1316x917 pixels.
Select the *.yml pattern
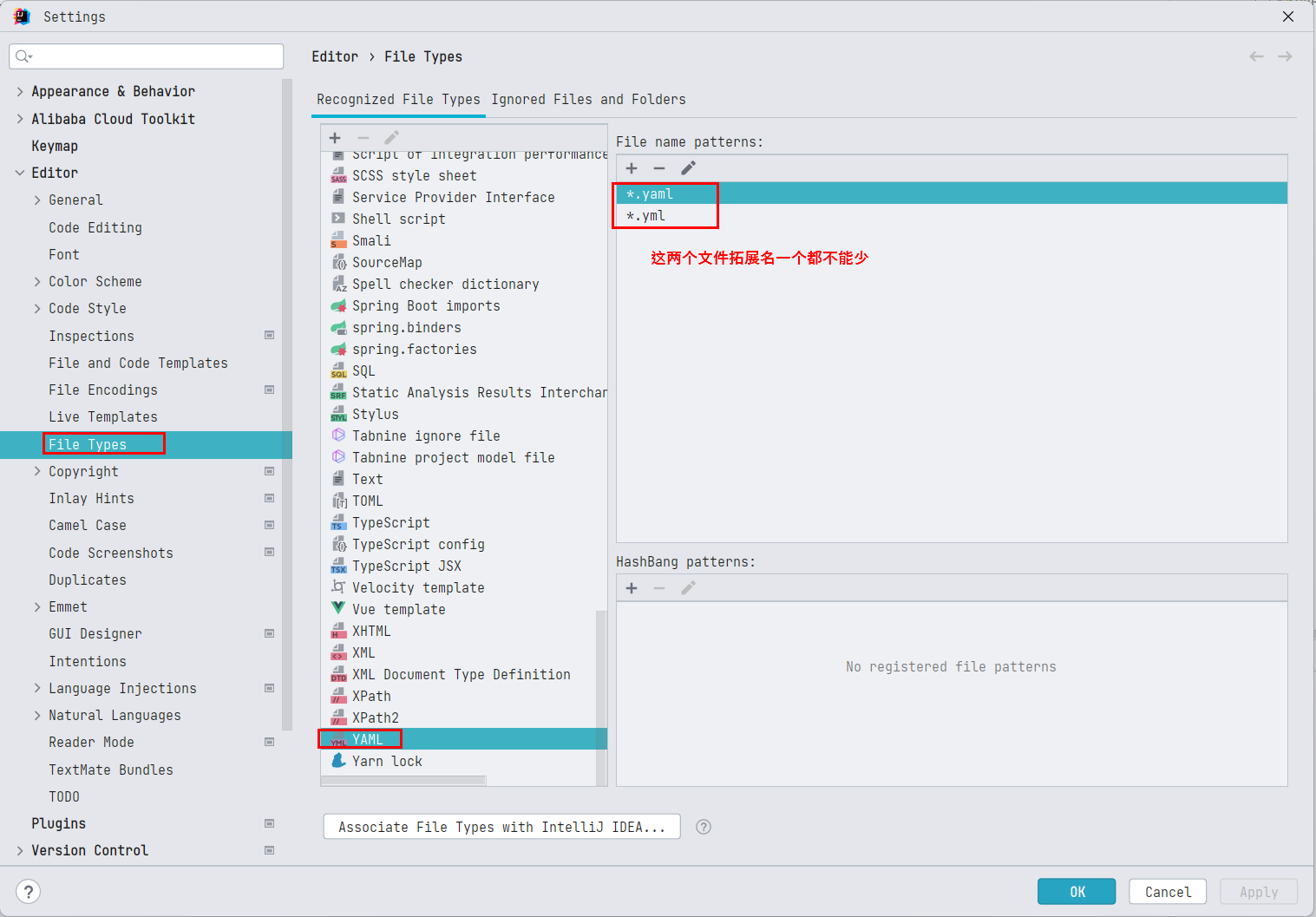(x=952, y=215)
